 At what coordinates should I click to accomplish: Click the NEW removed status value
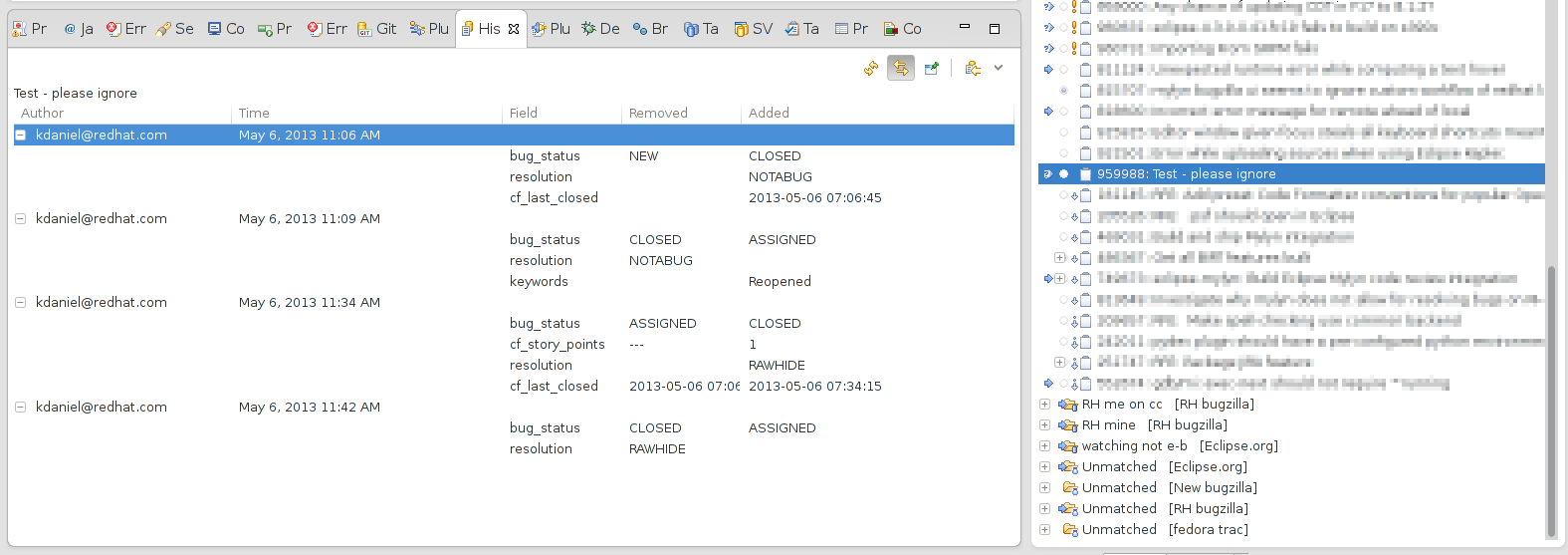pos(643,155)
